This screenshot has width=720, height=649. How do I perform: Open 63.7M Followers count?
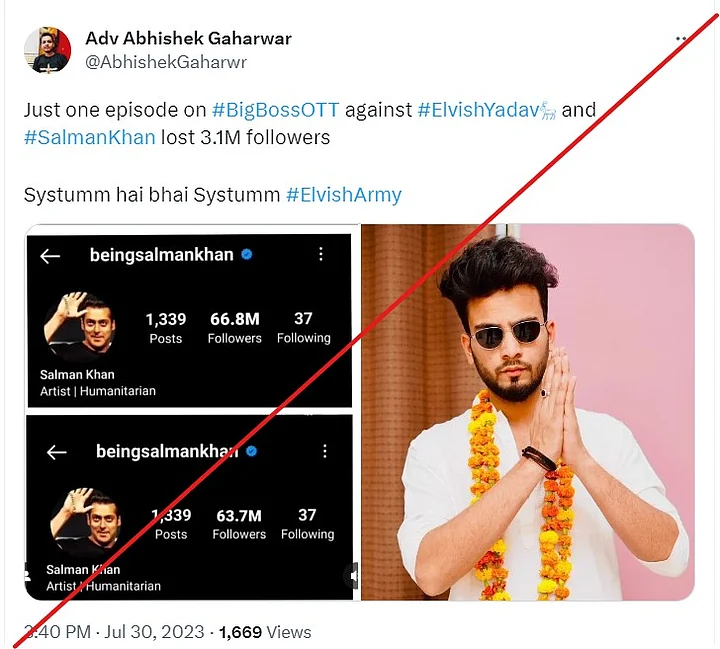tap(239, 524)
